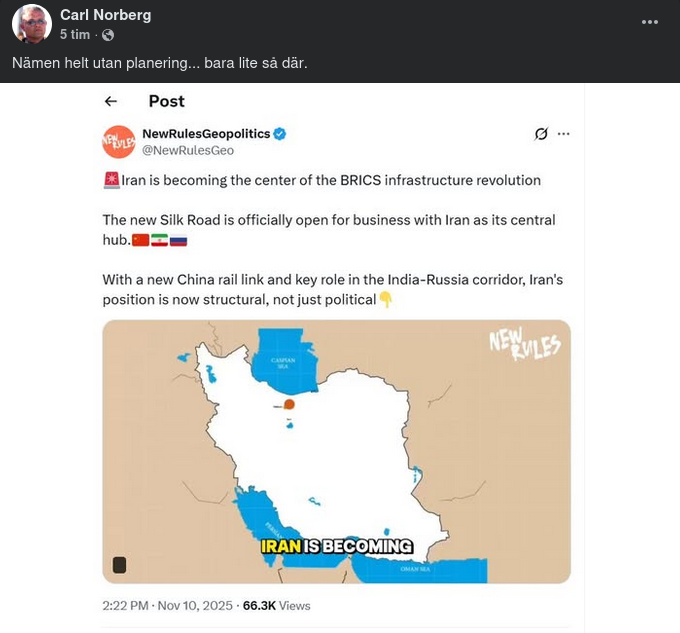The width and height of the screenshot is (680, 633).
Task: Click Carl Norberg's profile picture
Action: tap(32, 24)
